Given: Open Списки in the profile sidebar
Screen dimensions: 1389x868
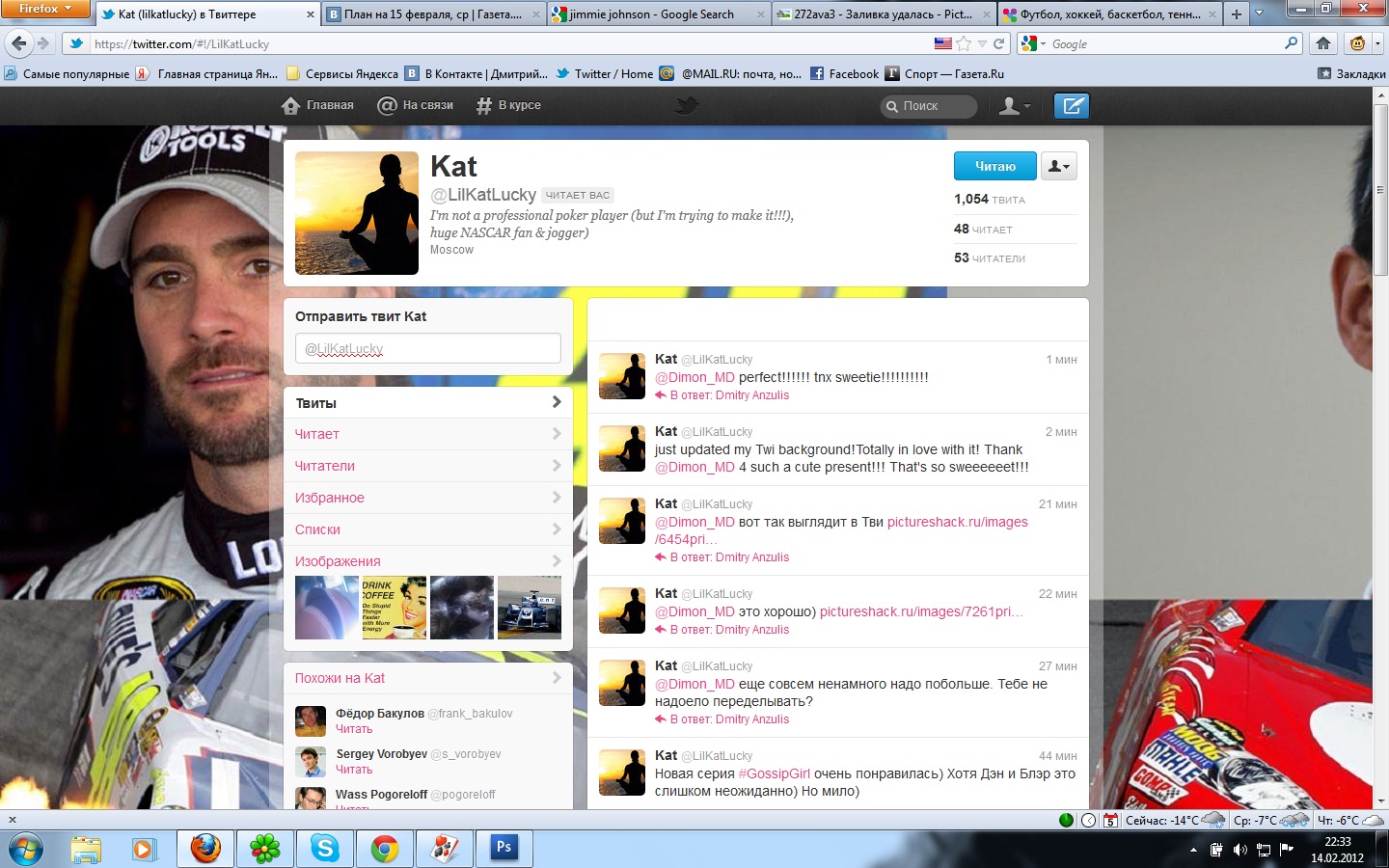Looking at the screenshot, I should [428, 529].
